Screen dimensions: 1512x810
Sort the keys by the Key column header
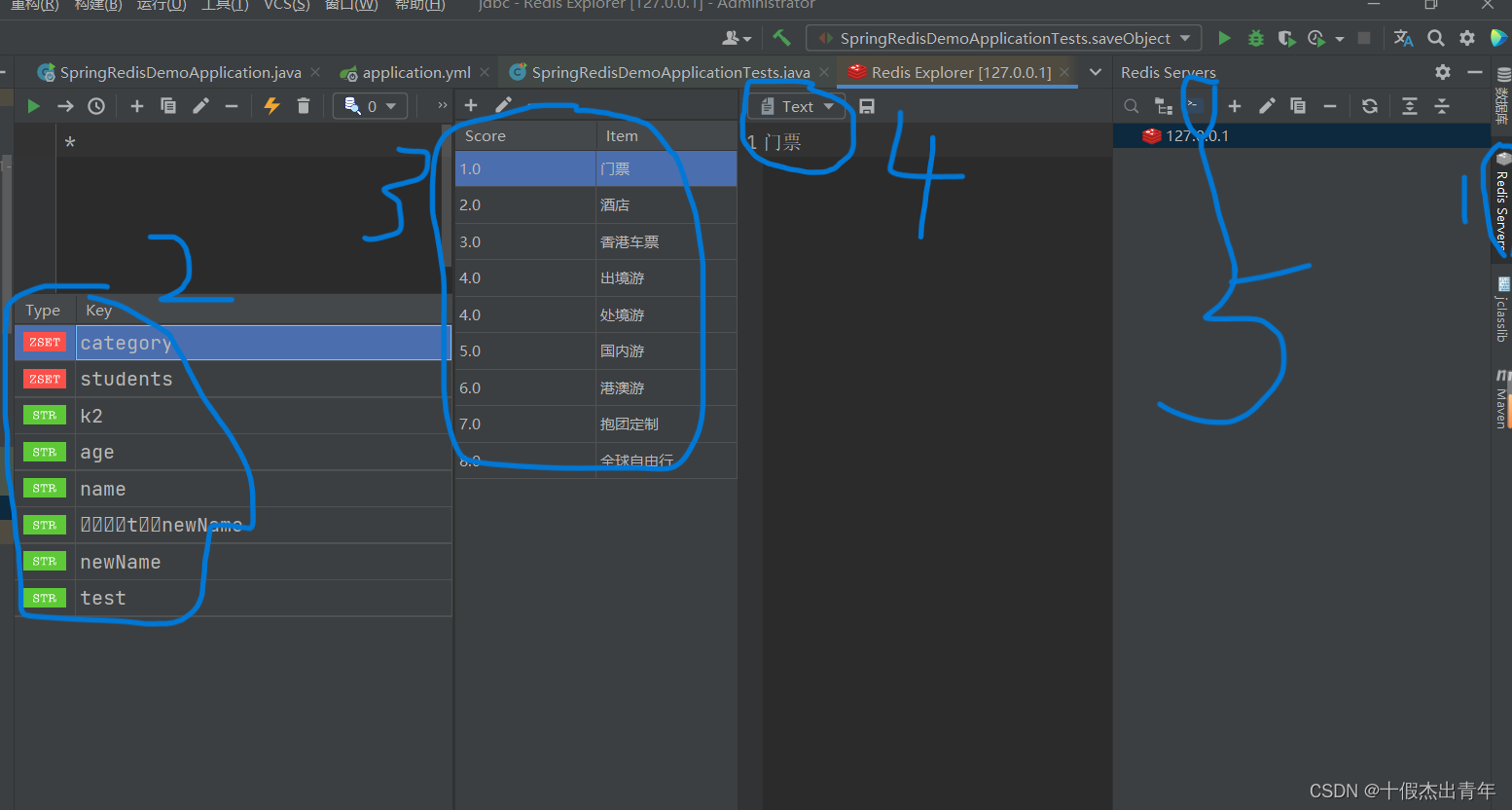point(264,311)
